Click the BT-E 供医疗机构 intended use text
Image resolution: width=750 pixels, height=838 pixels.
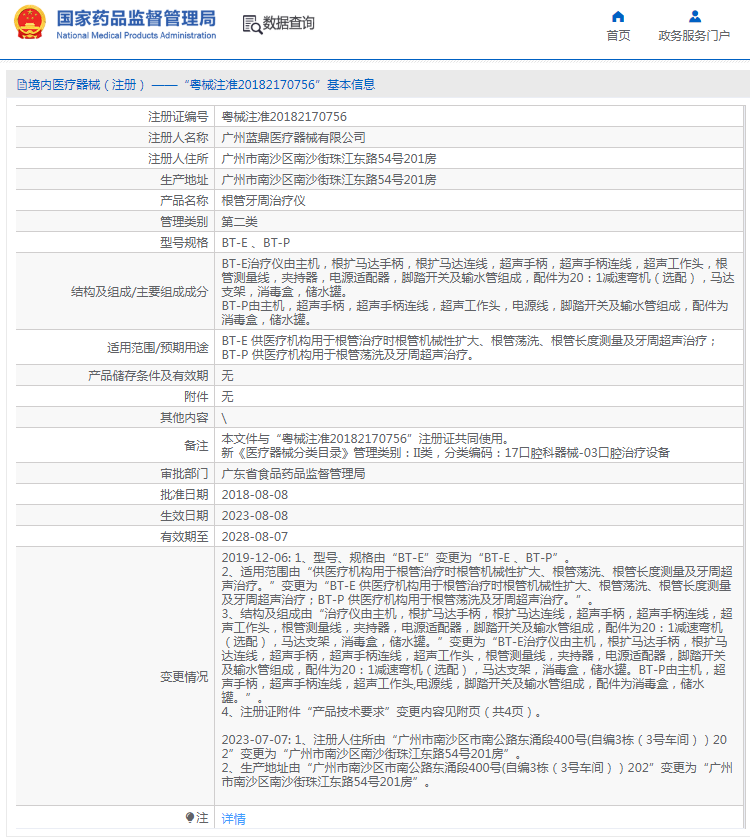(469, 340)
